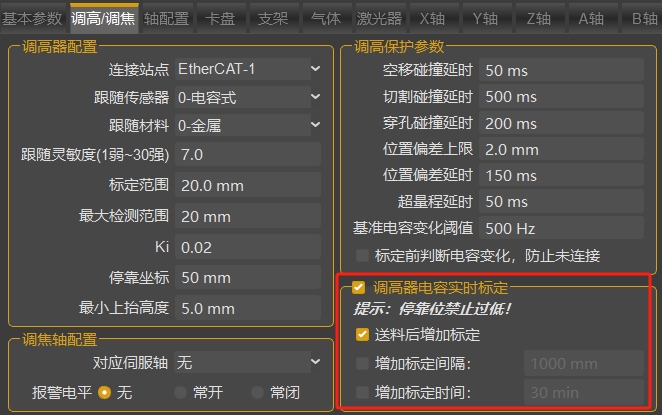Select the 常闭 radio button
Screen dimensions: 662x415
click(x=258, y=393)
